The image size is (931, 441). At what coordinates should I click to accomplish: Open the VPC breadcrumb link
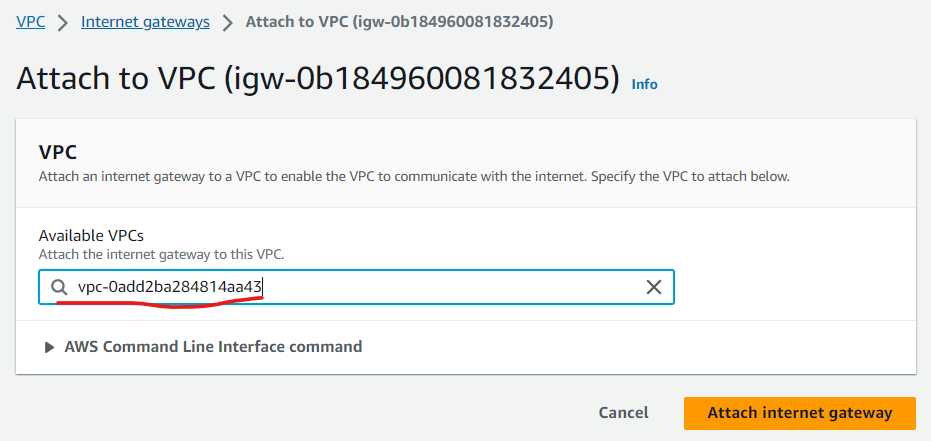[30, 23]
